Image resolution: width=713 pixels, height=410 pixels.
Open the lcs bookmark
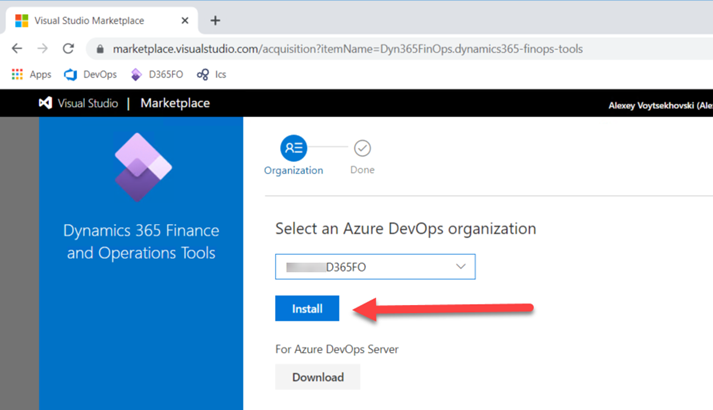[x=212, y=74]
